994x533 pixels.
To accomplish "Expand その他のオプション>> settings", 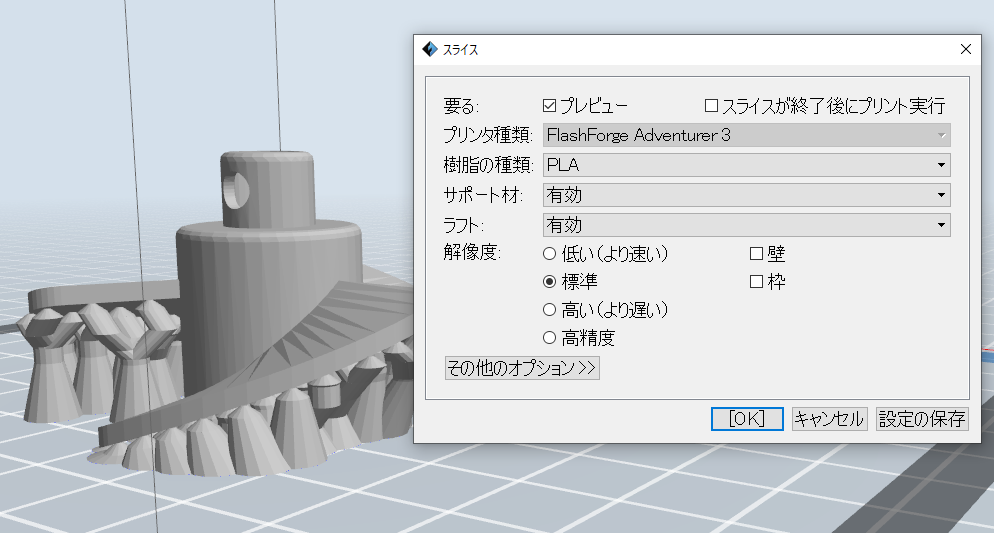I will 522,368.
